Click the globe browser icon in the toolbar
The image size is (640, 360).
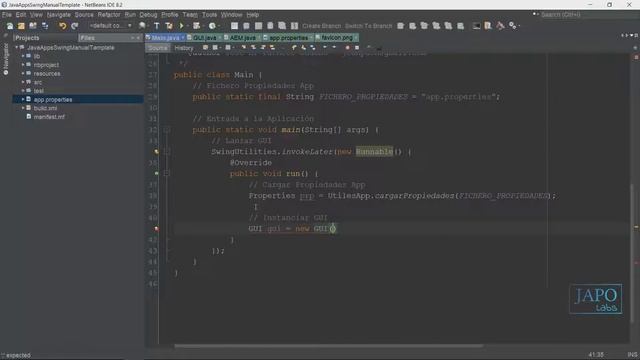pos(142,26)
